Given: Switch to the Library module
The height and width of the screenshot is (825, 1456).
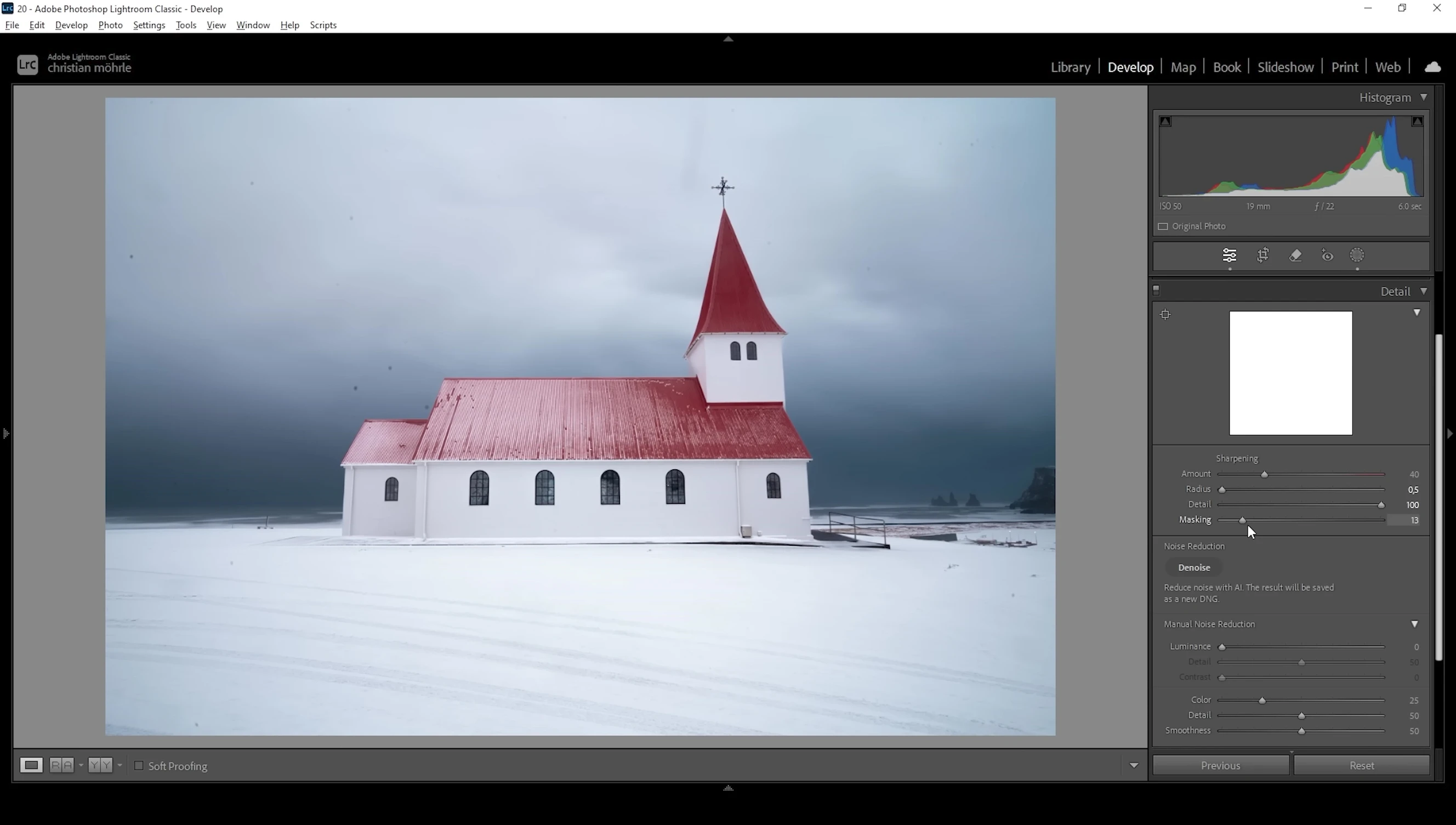Looking at the screenshot, I should pos(1070,67).
